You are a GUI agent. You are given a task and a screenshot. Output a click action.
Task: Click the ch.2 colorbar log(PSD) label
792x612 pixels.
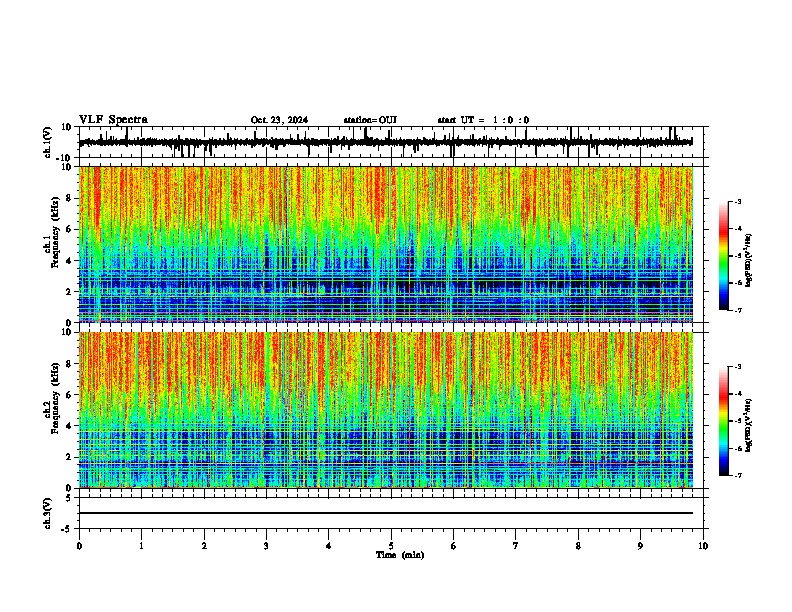[x=749, y=425]
